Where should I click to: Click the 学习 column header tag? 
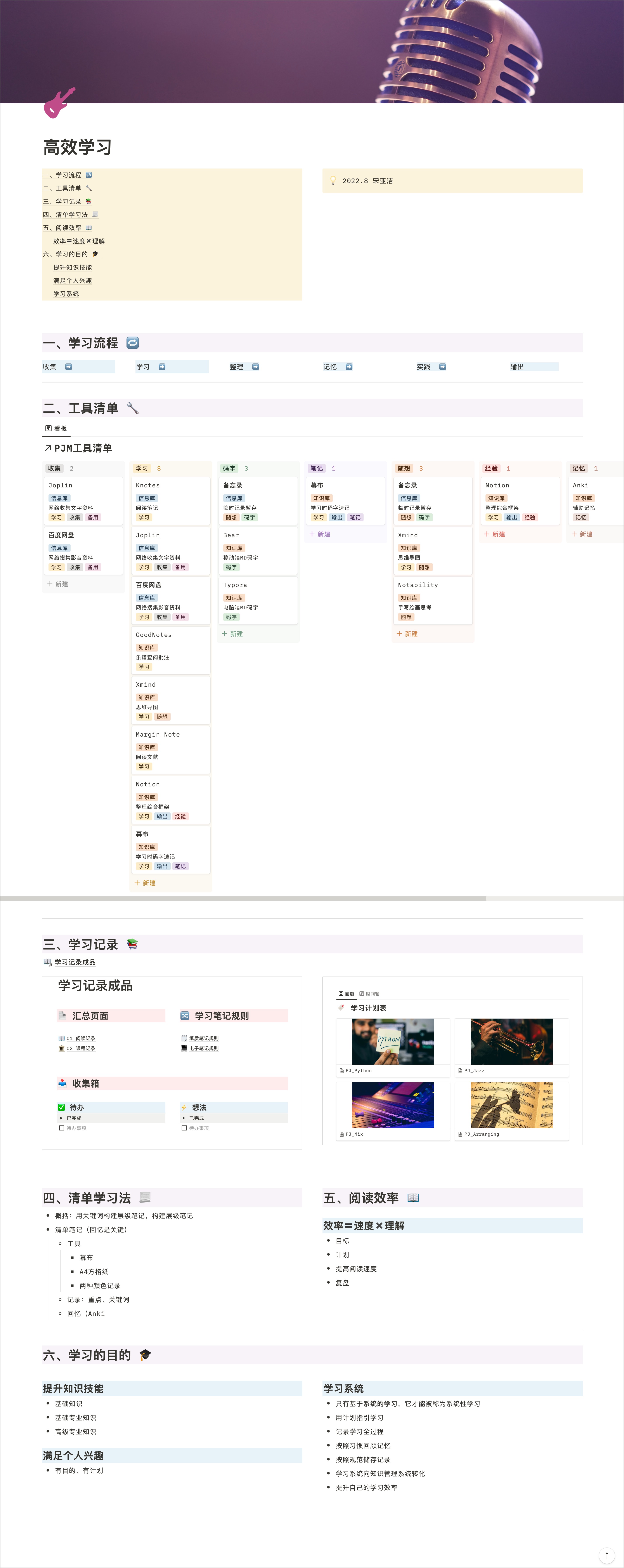click(x=142, y=468)
